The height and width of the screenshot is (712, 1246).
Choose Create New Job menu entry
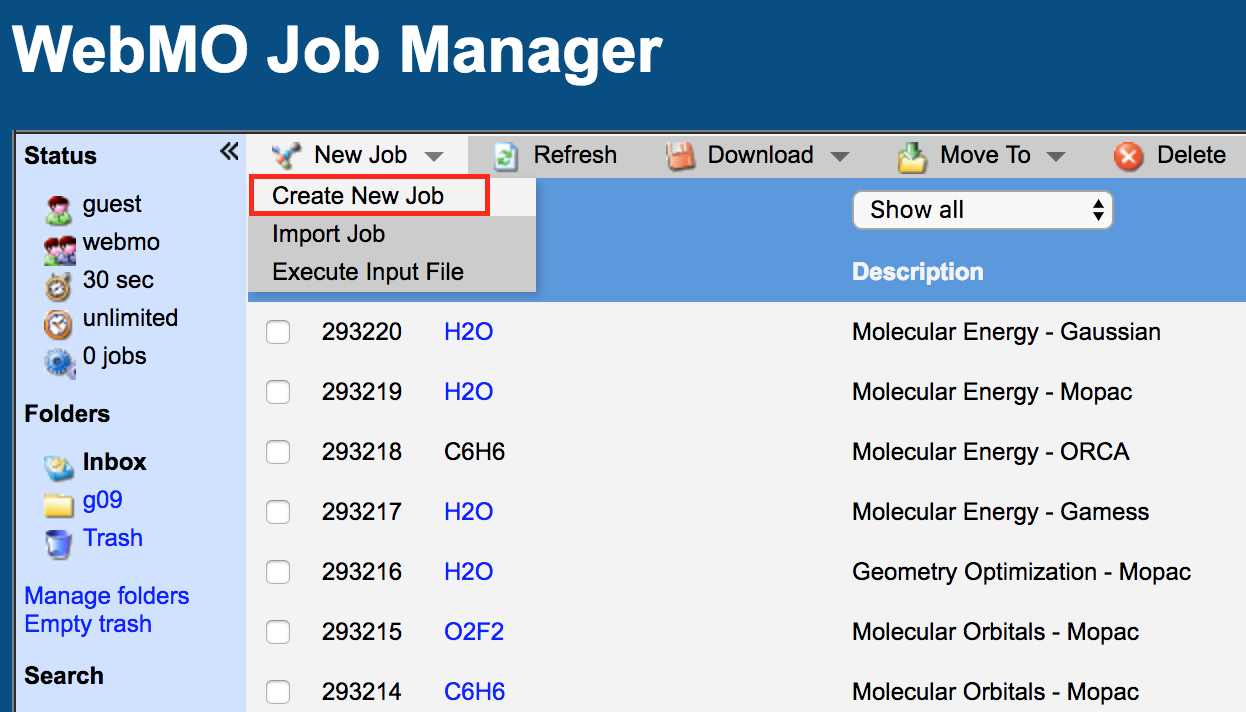coord(358,196)
